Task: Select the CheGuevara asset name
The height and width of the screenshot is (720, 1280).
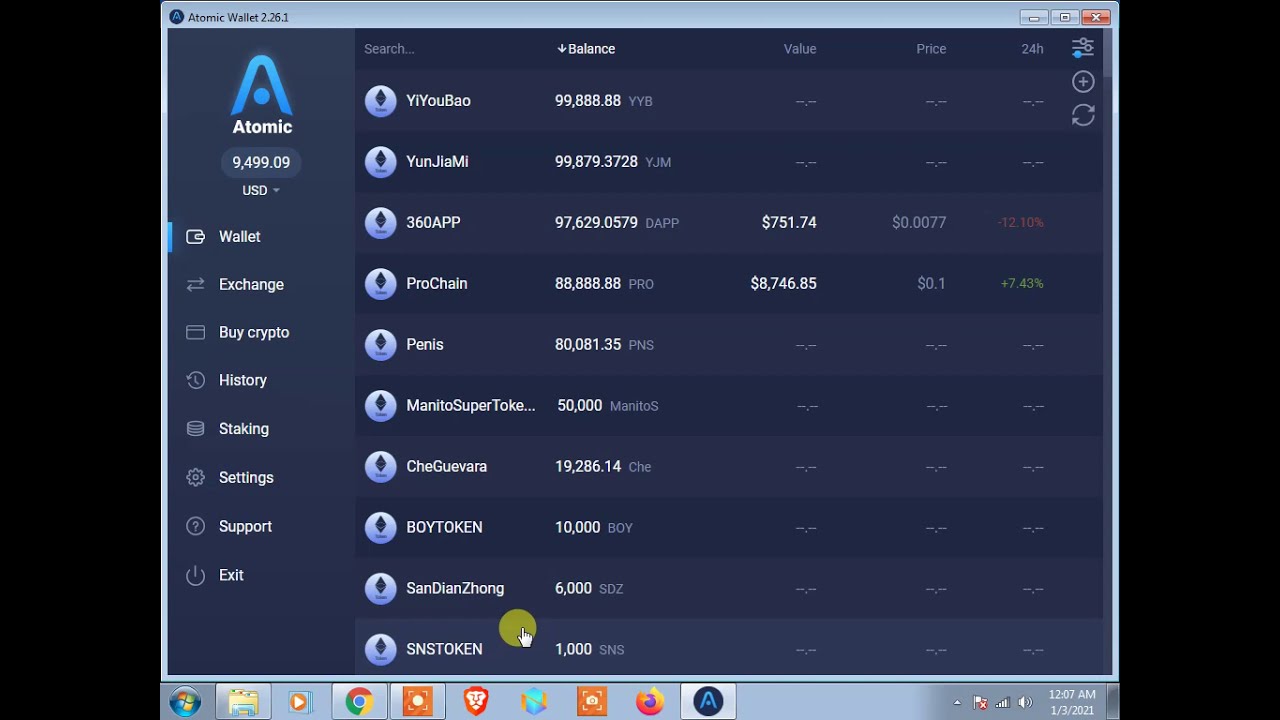Action: (446, 467)
